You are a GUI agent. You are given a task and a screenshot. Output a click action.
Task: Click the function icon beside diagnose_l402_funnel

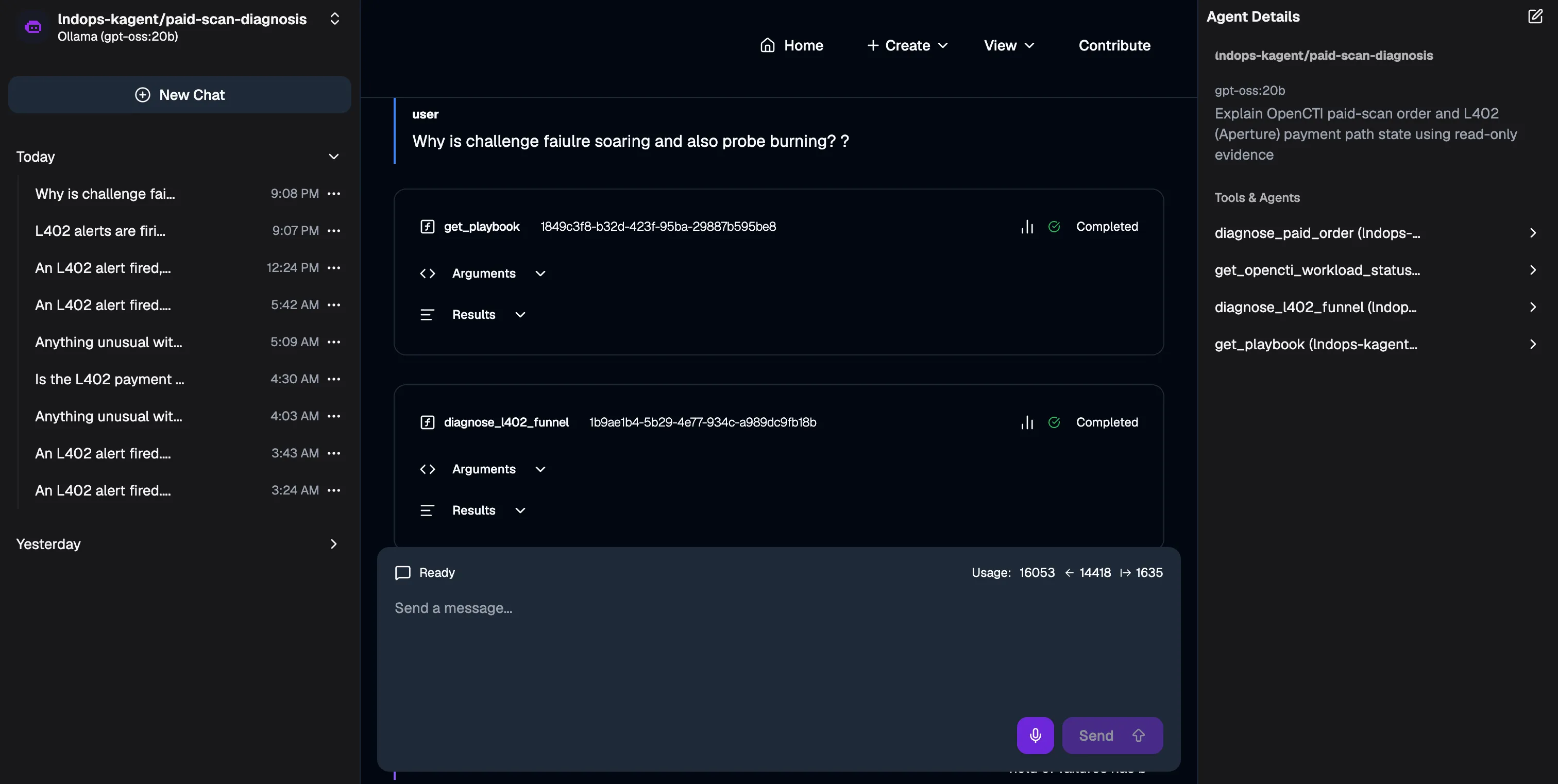pyautogui.click(x=427, y=422)
